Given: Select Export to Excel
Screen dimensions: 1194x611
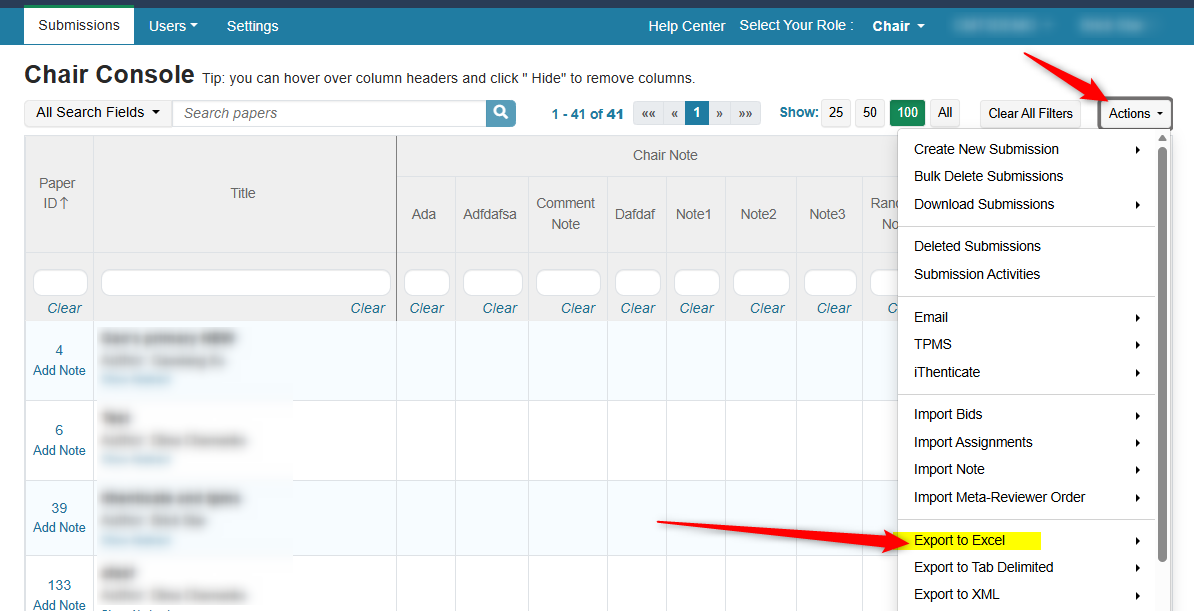Looking at the screenshot, I should (x=1027, y=540).
